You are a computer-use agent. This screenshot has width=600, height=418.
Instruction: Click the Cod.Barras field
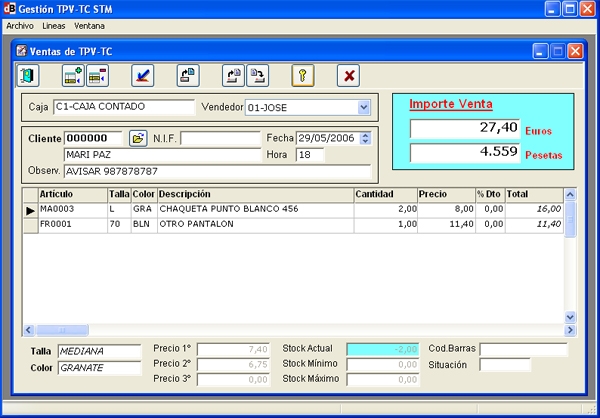522,349
